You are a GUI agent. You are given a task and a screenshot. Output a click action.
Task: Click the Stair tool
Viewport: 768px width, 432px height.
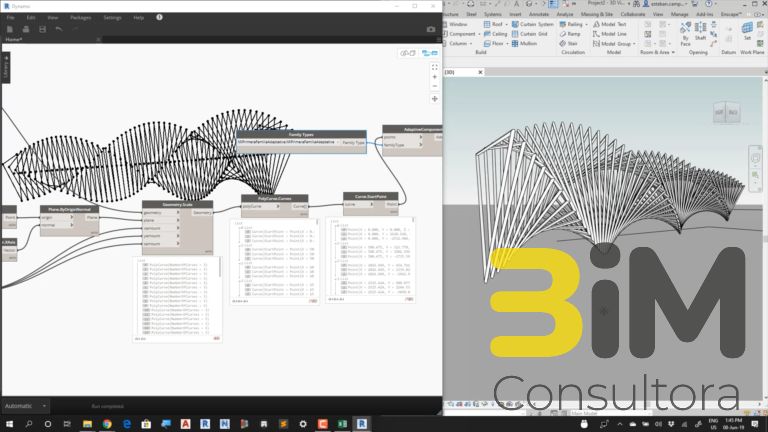[569, 44]
